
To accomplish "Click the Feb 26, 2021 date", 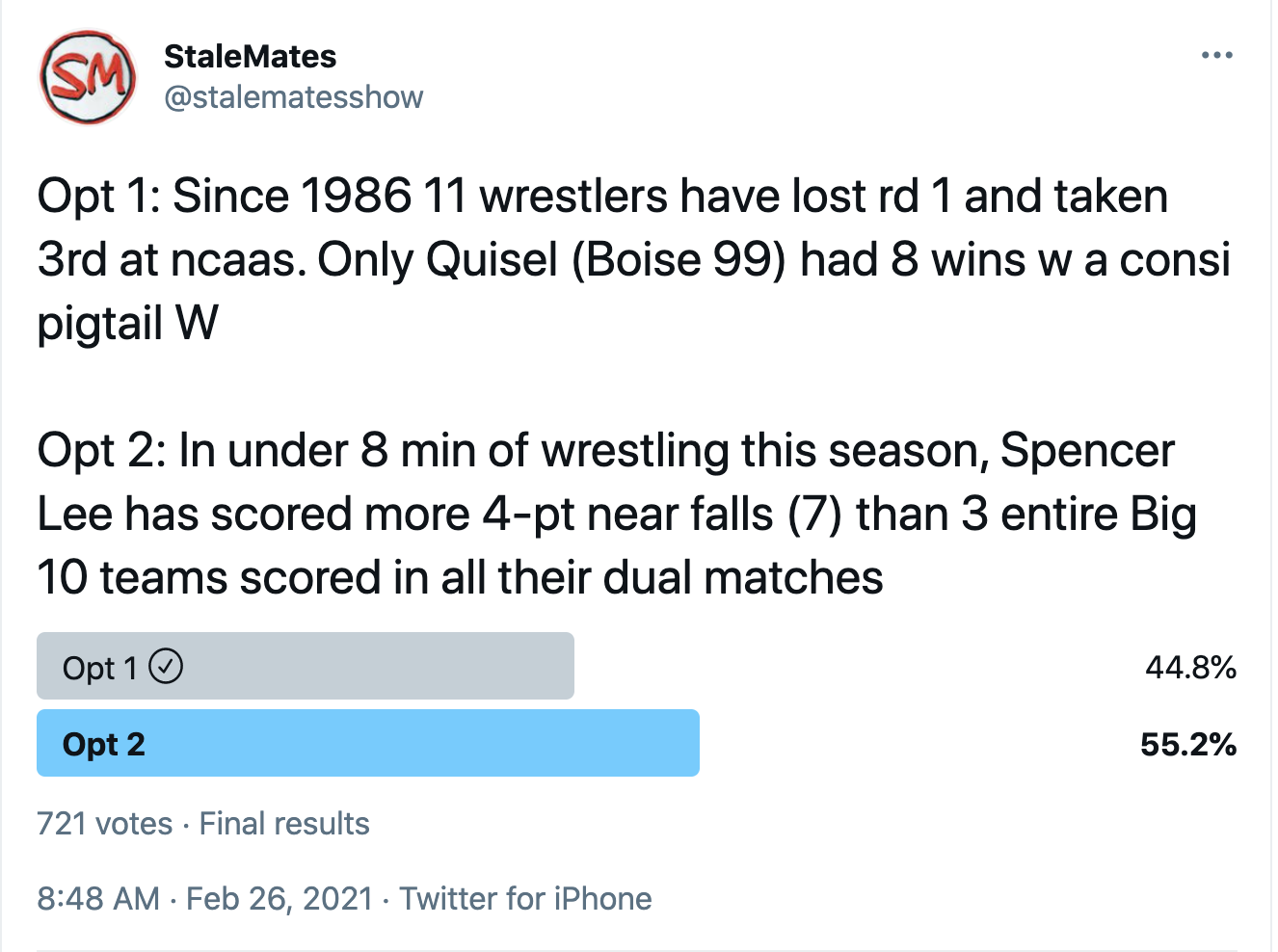I will pos(280,898).
